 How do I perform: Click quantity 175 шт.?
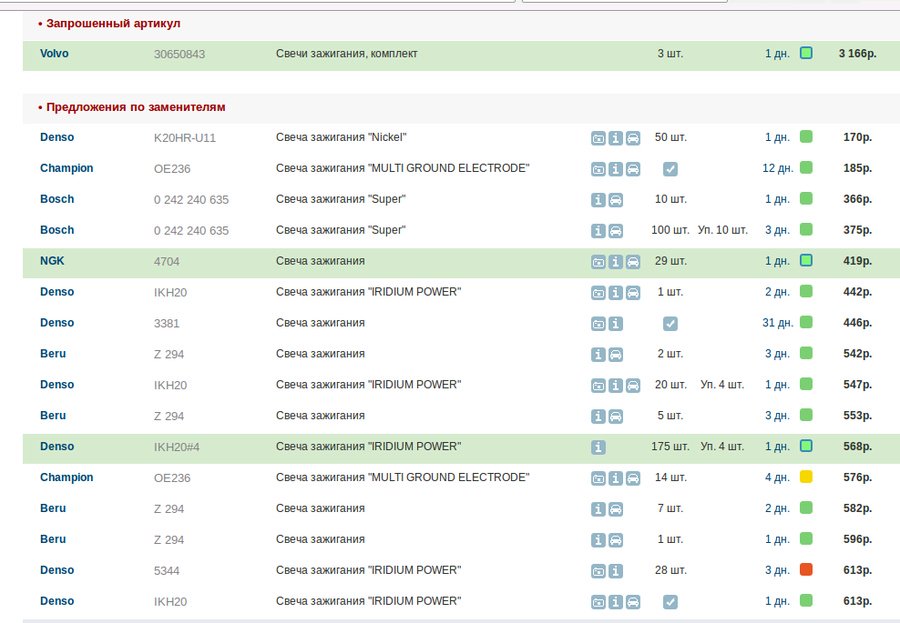pyautogui.click(x=670, y=446)
